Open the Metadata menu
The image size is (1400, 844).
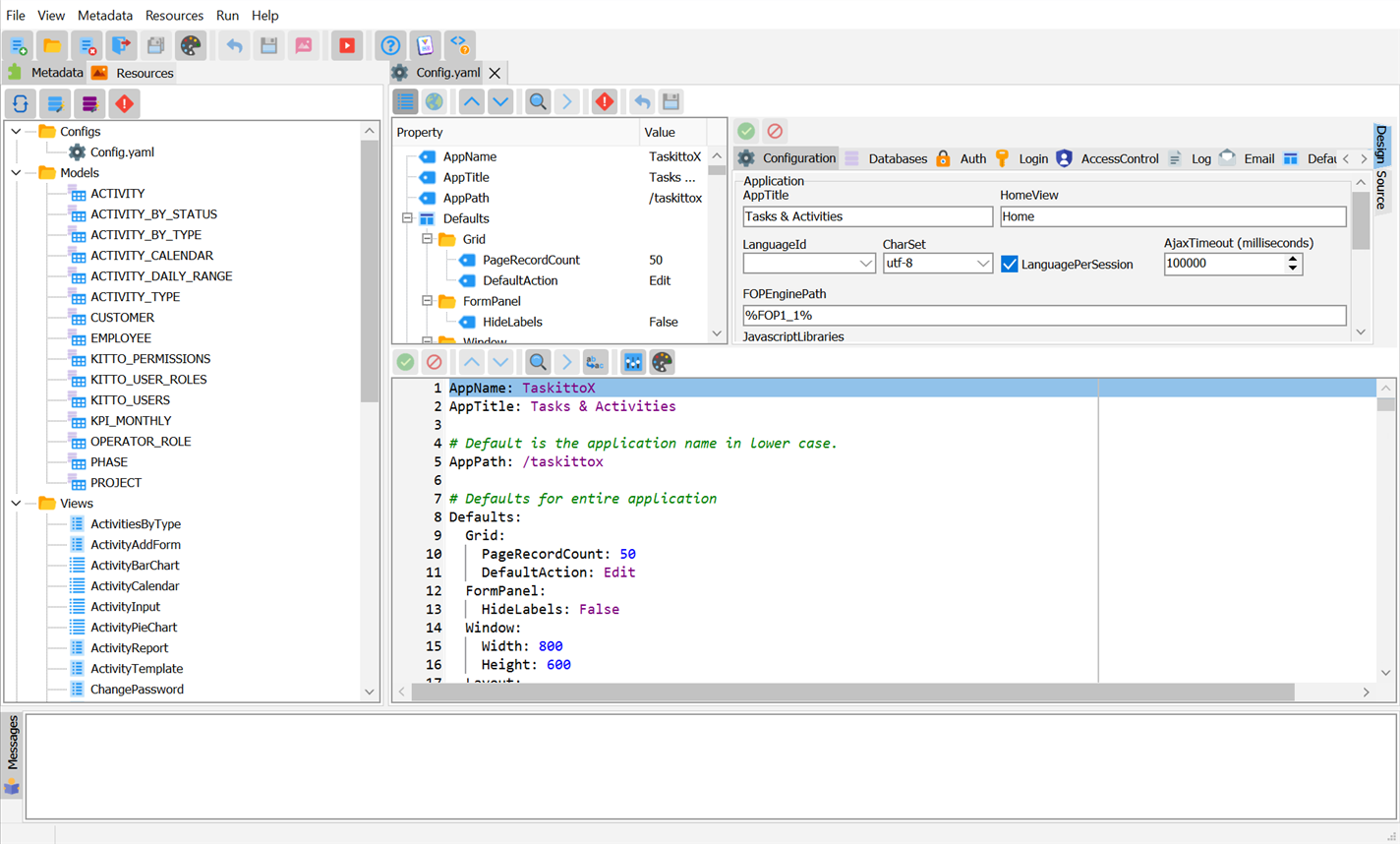click(105, 15)
